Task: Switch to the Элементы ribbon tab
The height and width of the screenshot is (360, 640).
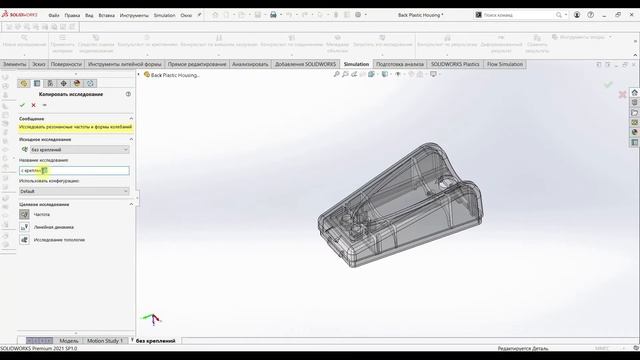Action: [14, 64]
